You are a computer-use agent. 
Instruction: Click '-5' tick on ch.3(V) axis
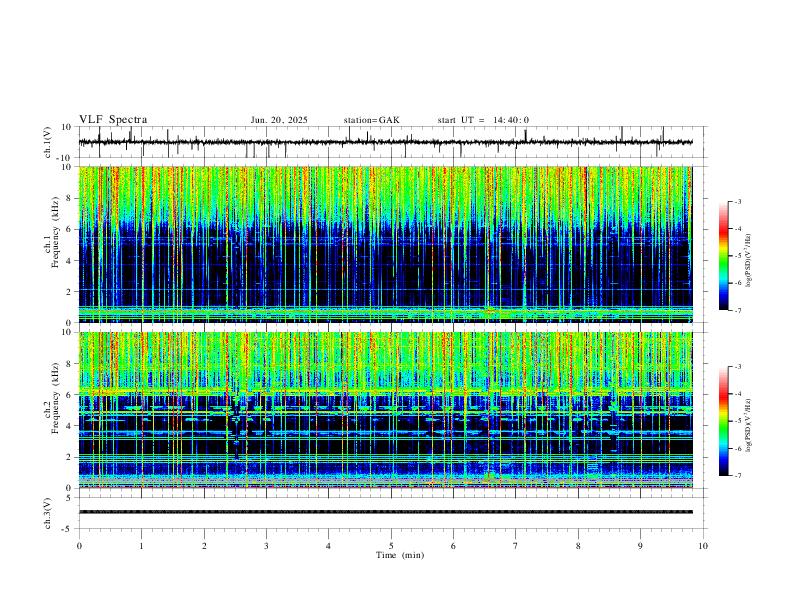68,529
